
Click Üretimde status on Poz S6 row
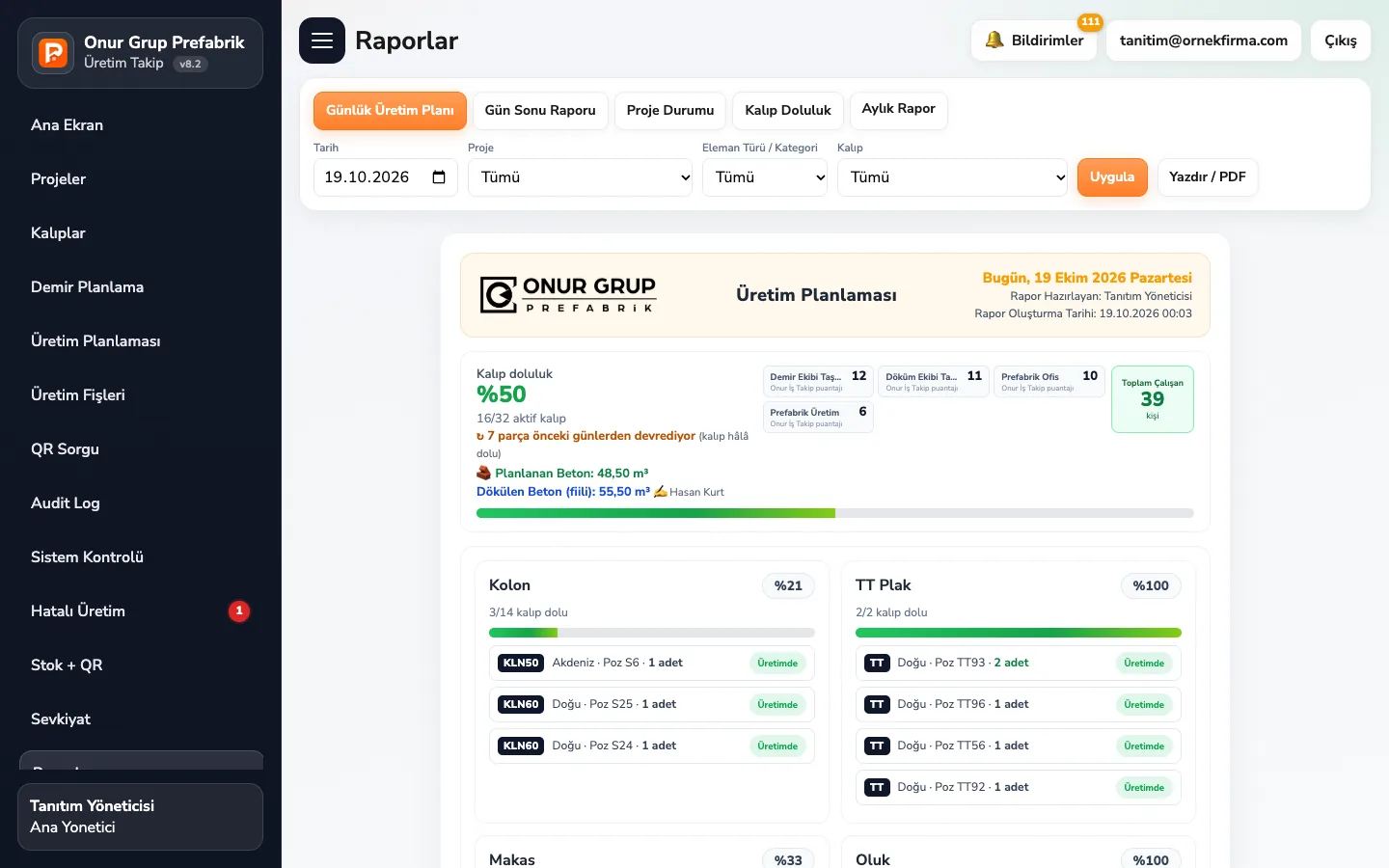[x=777, y=664]
